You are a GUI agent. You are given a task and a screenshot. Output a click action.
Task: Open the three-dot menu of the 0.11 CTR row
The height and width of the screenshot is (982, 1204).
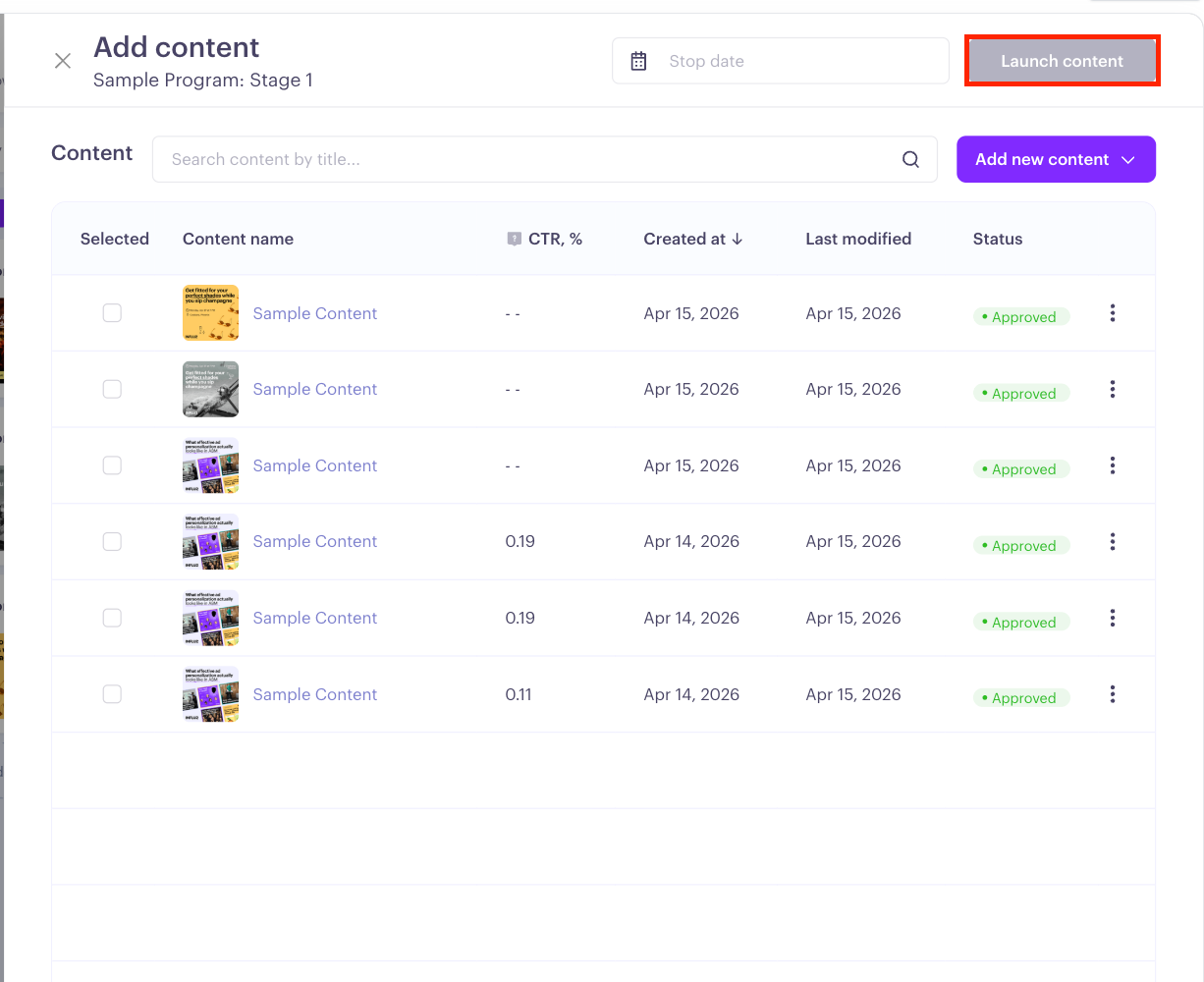click(1113, 694)
